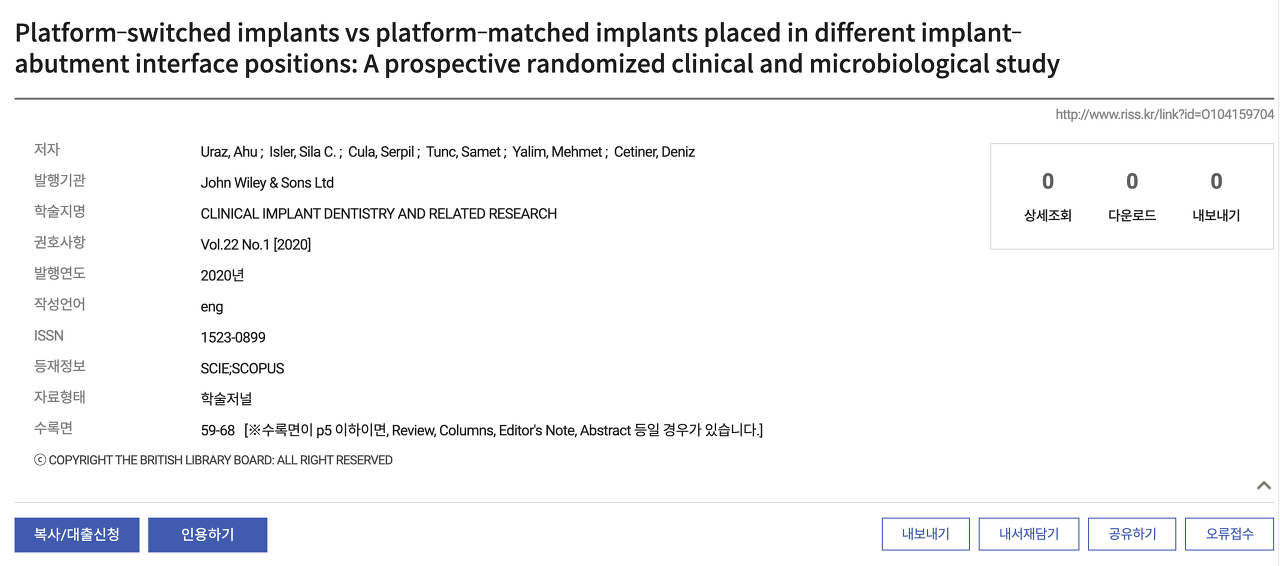
Task: Click the 공유하기 button
Action: point(1132,534)
